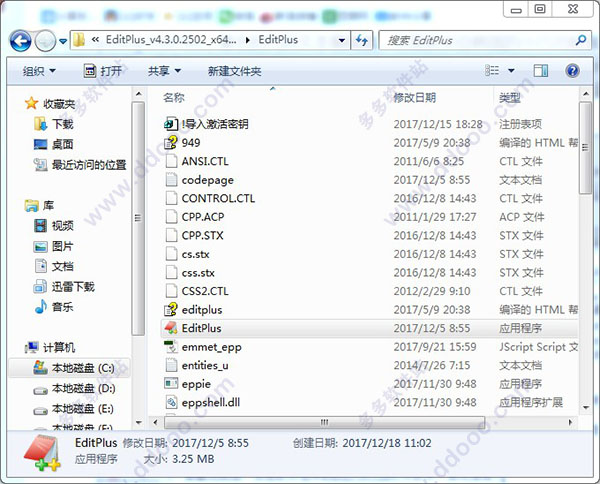The image size is (600, 484).
Task: Click the navigation pane scroll down arrow
Action: click(139, 422)
